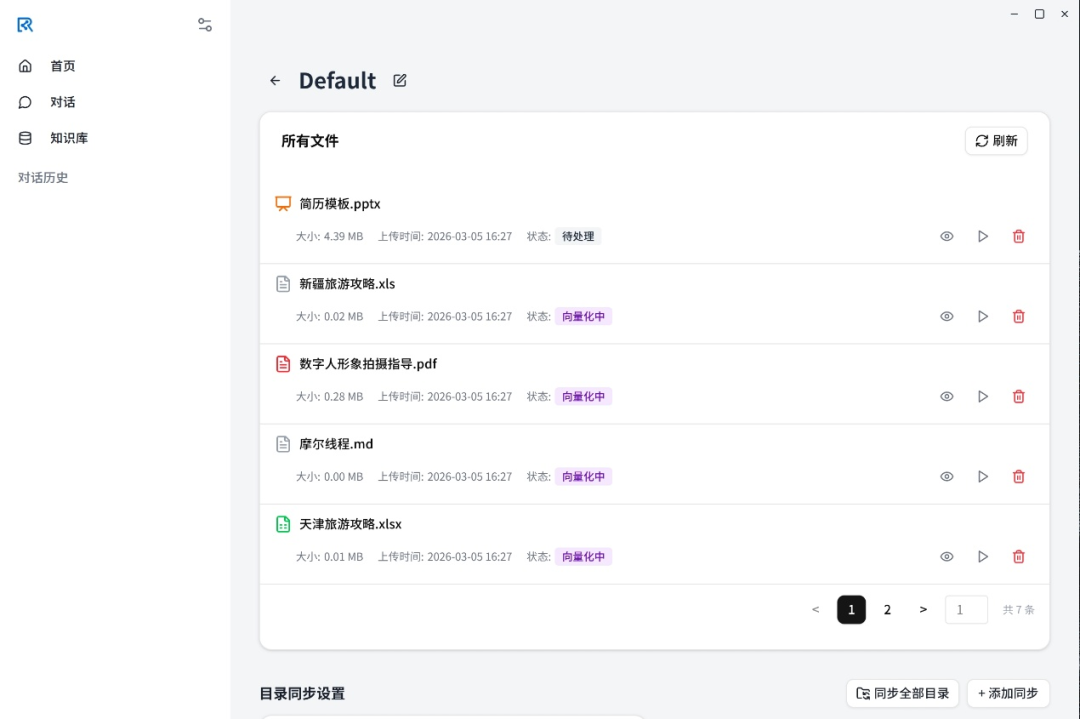
Task: Delete 摩尔线程.md file
Action: tap(1019, 477)
